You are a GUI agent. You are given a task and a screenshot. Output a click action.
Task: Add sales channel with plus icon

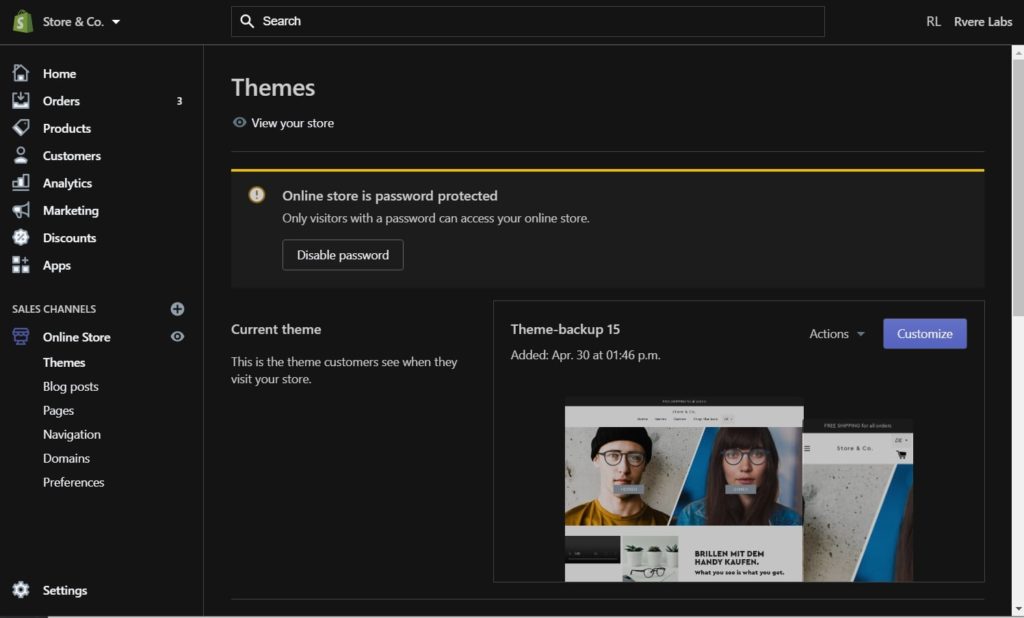click(177, 309)
